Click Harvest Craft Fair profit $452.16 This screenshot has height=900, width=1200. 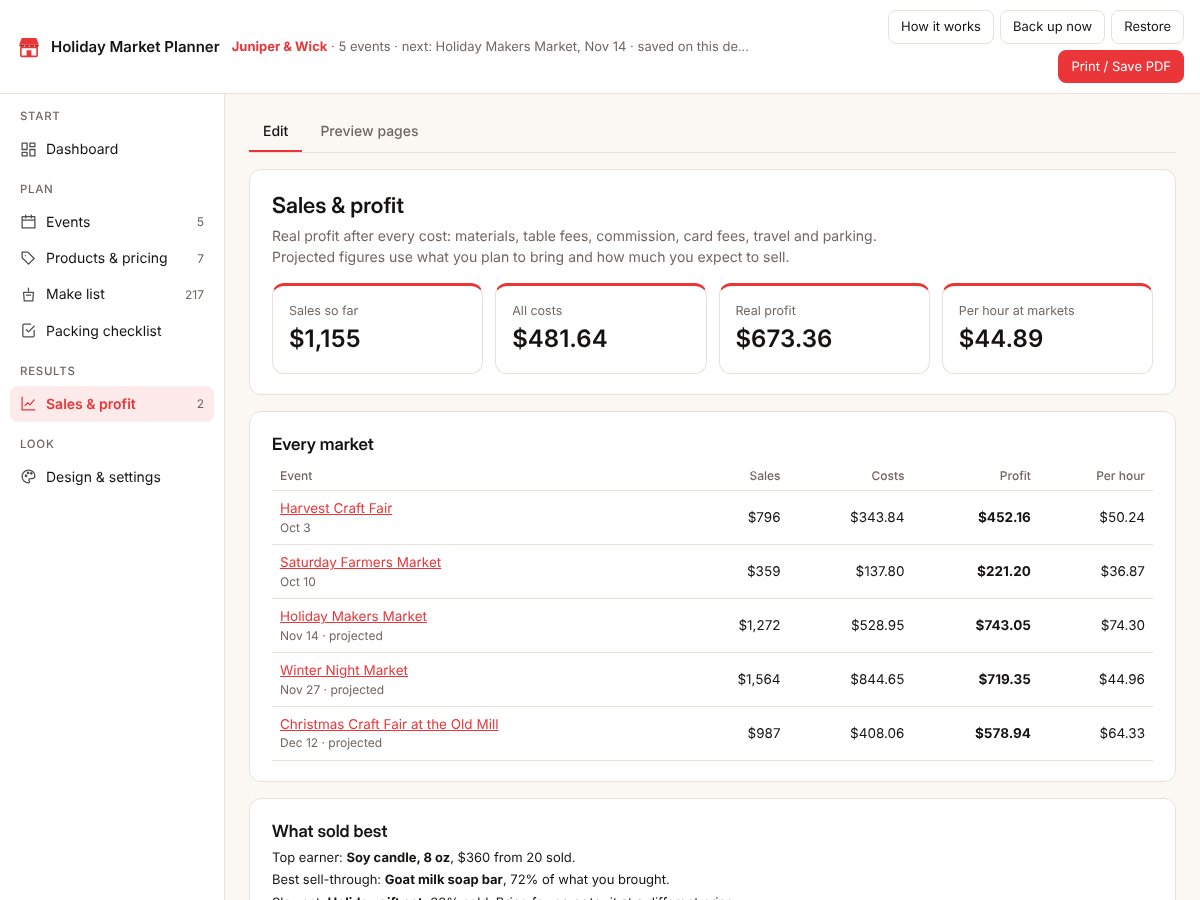pos(1004,517)
